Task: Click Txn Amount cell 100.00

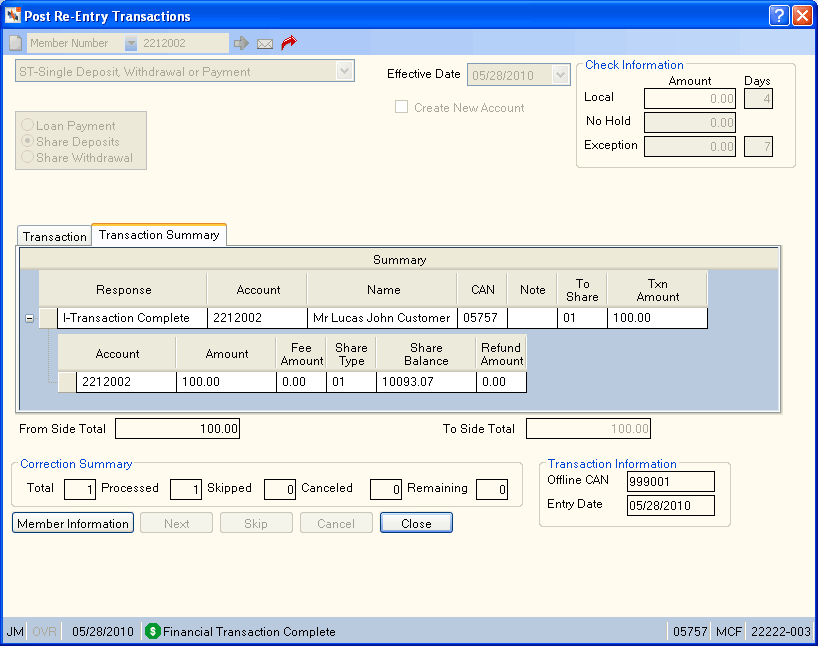Action: 657,318
